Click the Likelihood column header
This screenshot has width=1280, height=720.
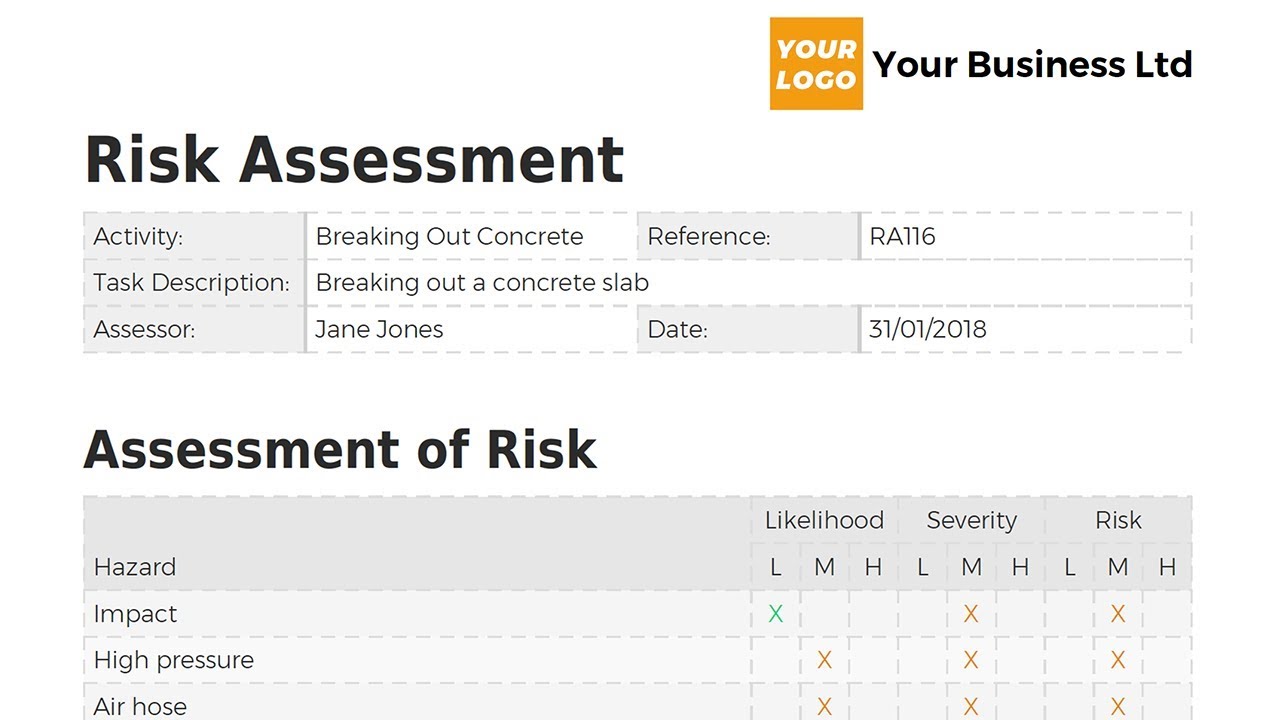[824, 520]
